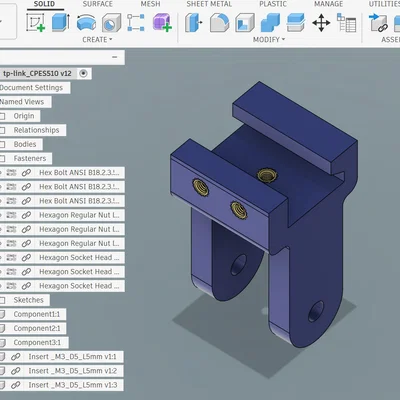Click link icon of Insert _M3_D5_L5mm v1:2
The width and height of the screenshot is (400, 400).
(15, 371)
